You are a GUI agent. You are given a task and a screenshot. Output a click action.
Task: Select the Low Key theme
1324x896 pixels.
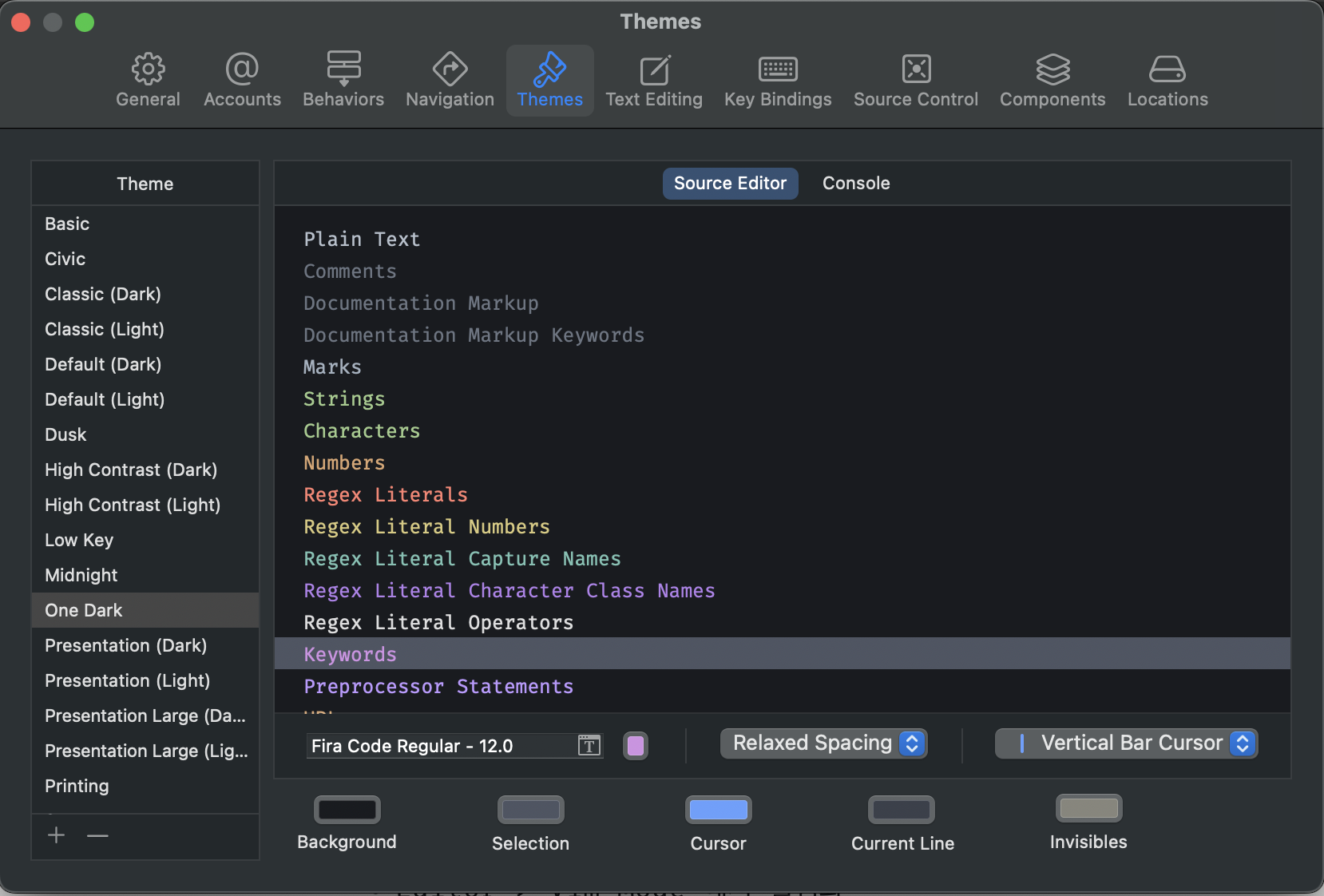[145, 540]
